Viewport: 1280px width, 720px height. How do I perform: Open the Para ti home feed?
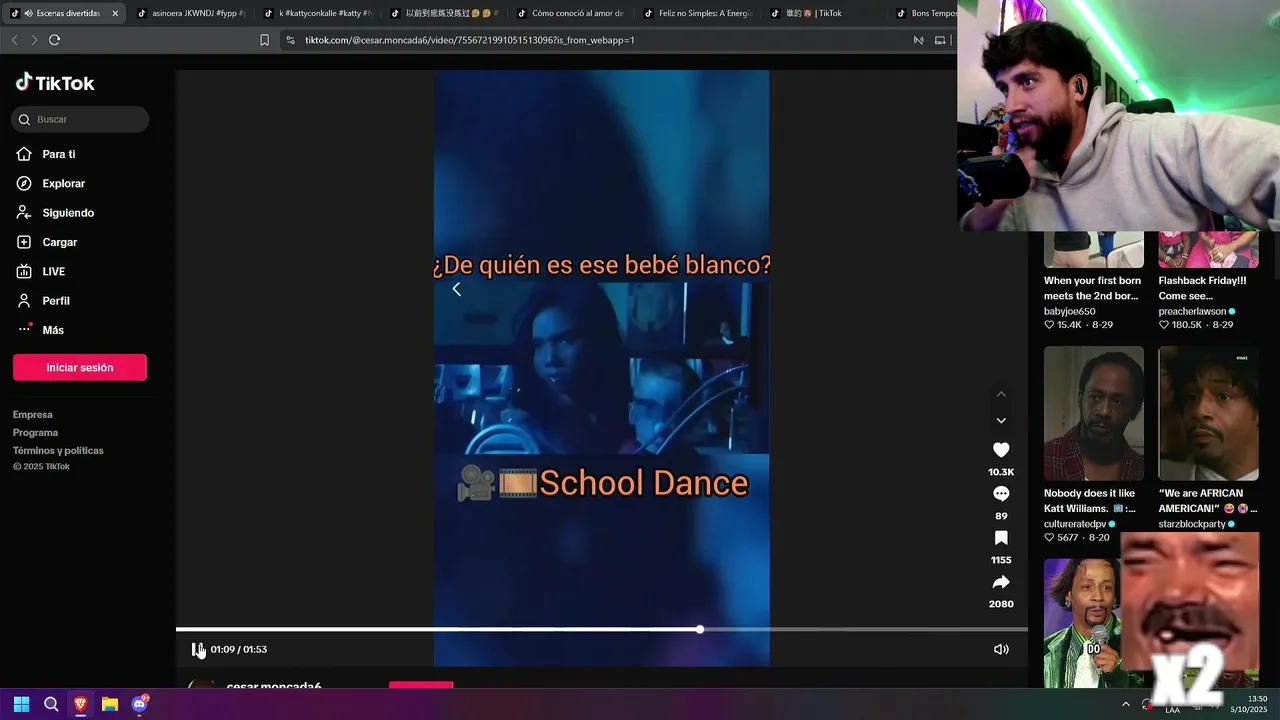58,154
